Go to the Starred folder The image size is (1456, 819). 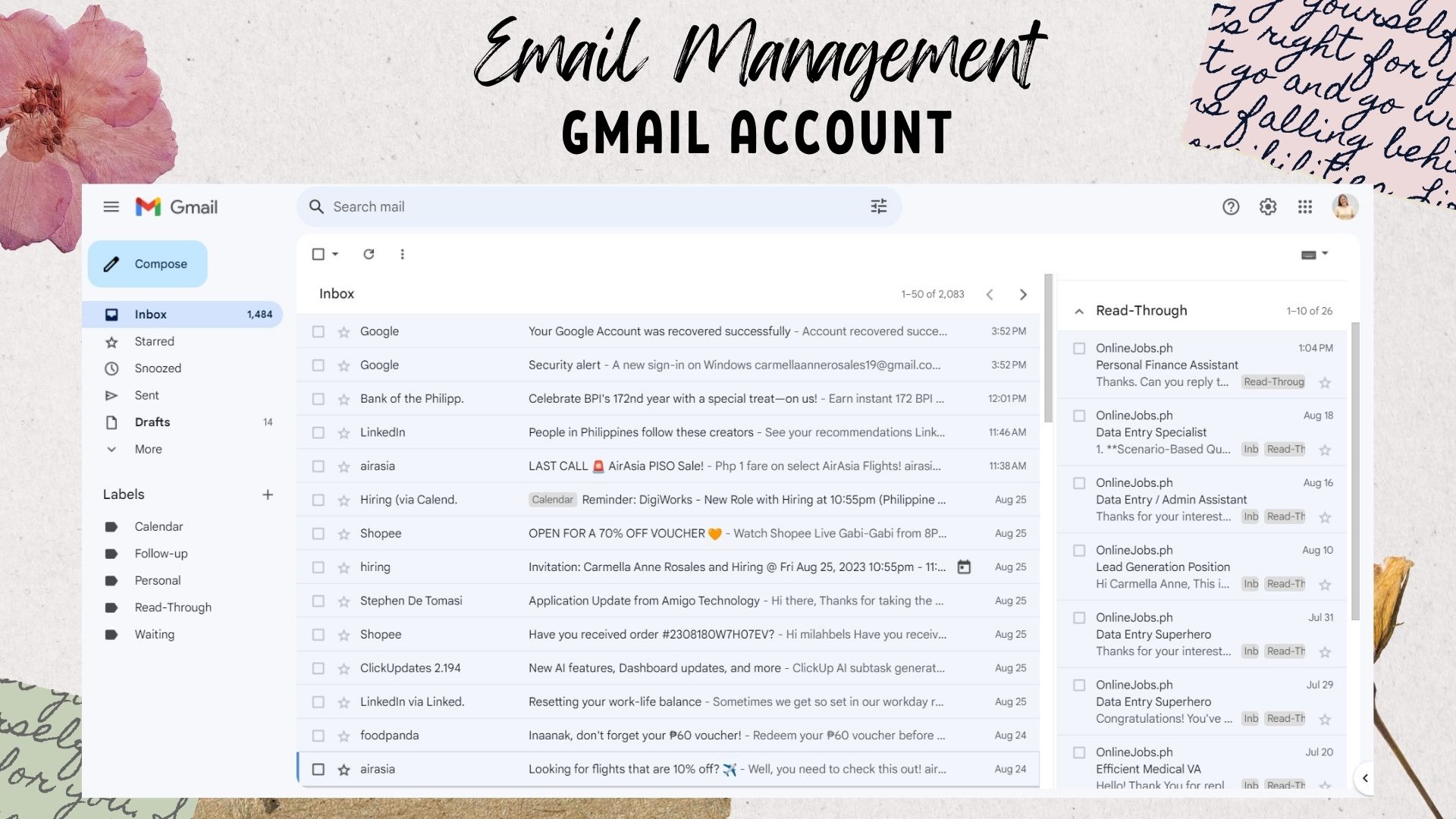(x=154, y=342)
